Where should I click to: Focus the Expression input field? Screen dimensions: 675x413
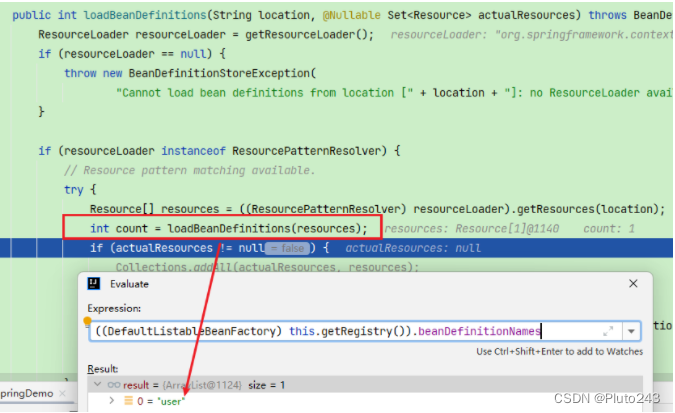pyautogui.click(x=364, y=331)
